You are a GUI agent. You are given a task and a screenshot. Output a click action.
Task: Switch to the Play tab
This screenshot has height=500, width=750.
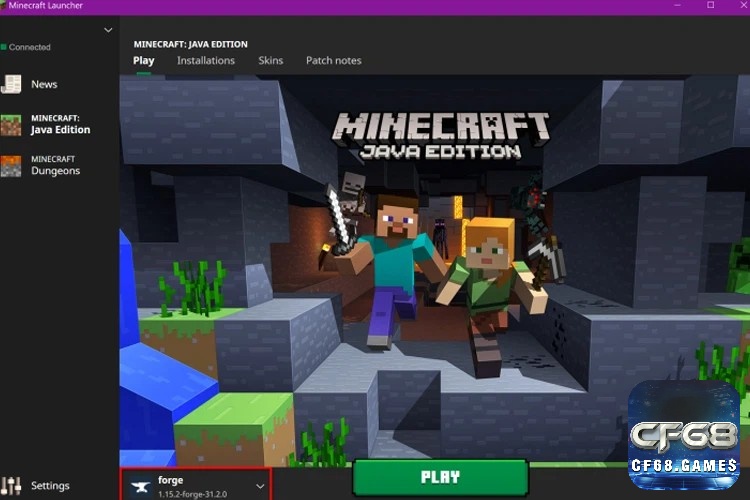(143, 61)
